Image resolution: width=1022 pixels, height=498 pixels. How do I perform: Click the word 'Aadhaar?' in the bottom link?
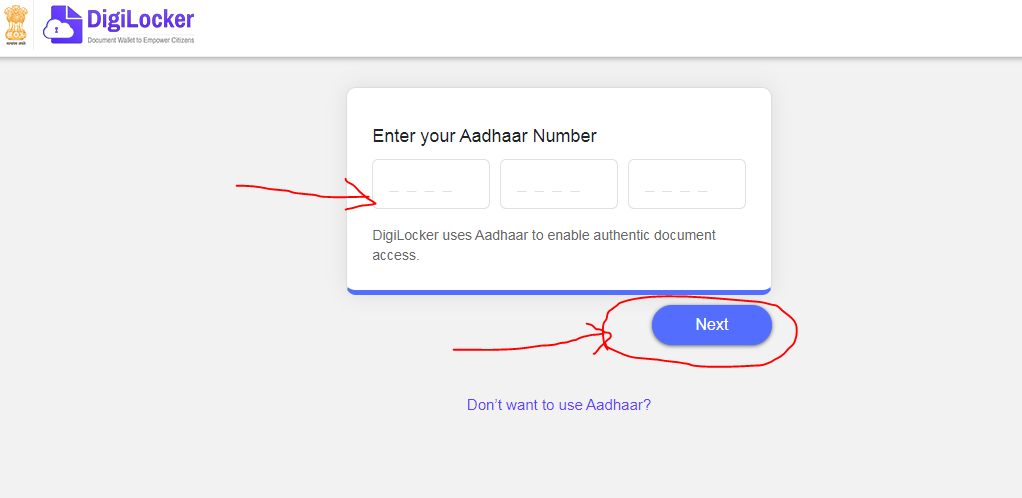618,405
